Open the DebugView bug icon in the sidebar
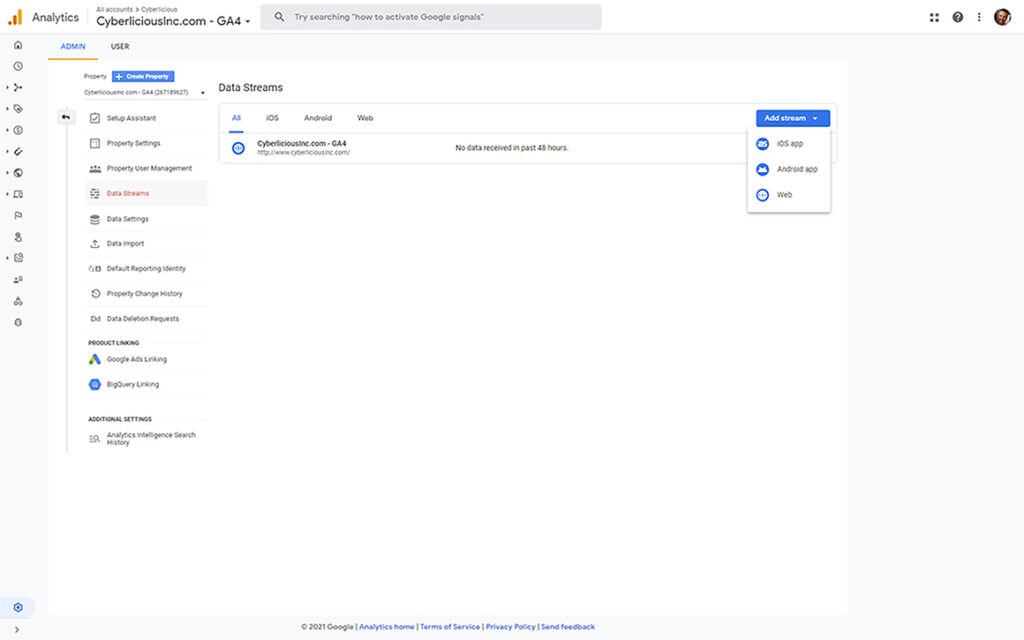 pyautogui.click(x=18, y=323)
